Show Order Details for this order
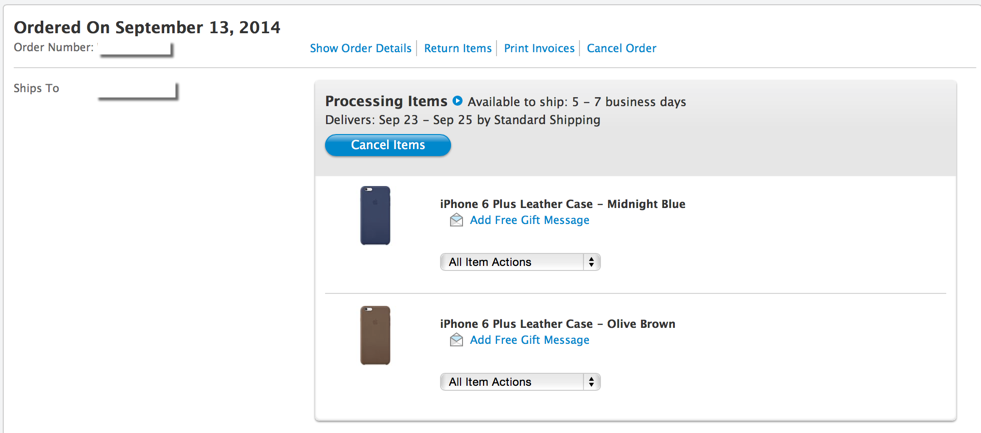The image size is (981, 433). tap(360, 48)
